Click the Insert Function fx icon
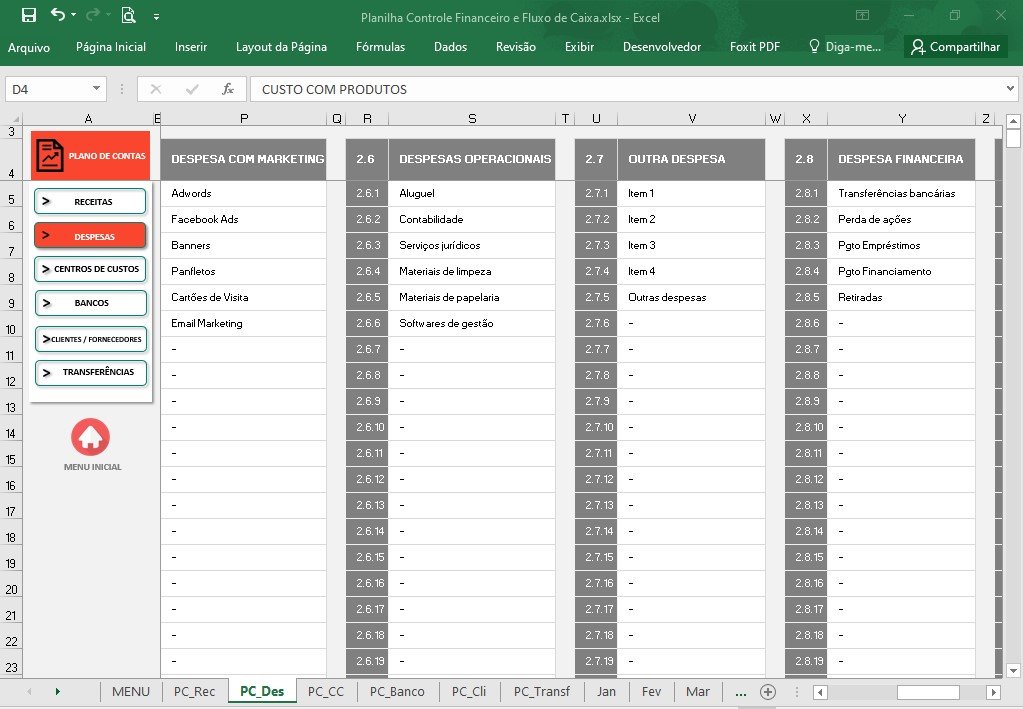Screen dimensions: 1023x709 [x=227, y=89]
